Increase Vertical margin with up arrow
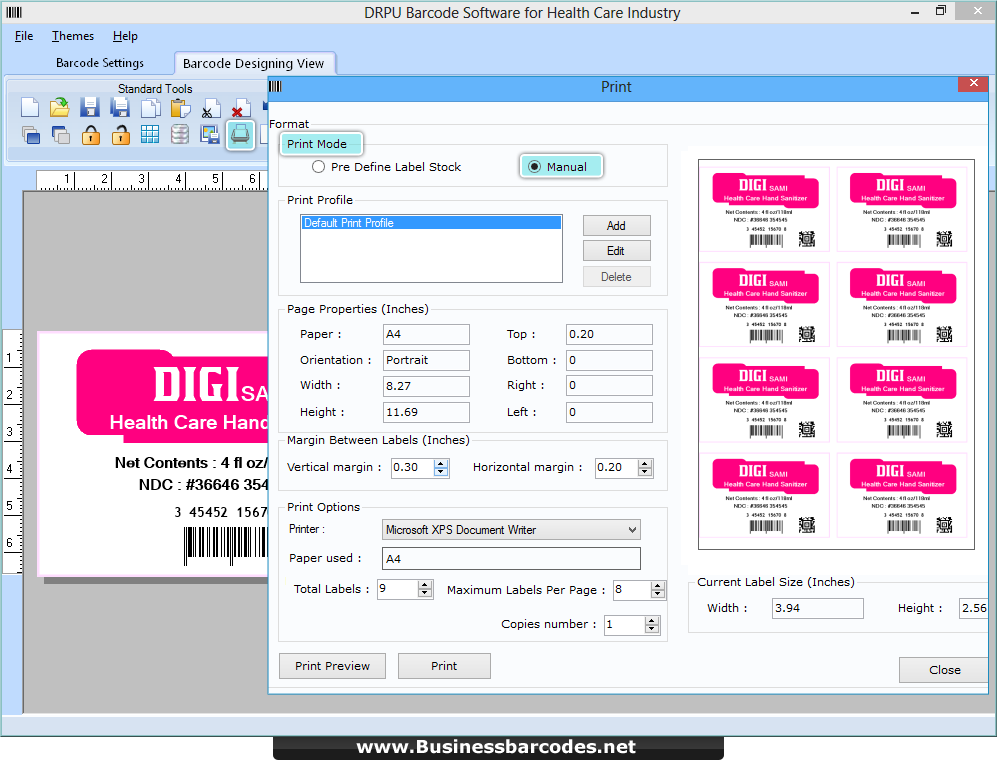The width and height of the screenshot is (997, 760). tap(441, 464)
